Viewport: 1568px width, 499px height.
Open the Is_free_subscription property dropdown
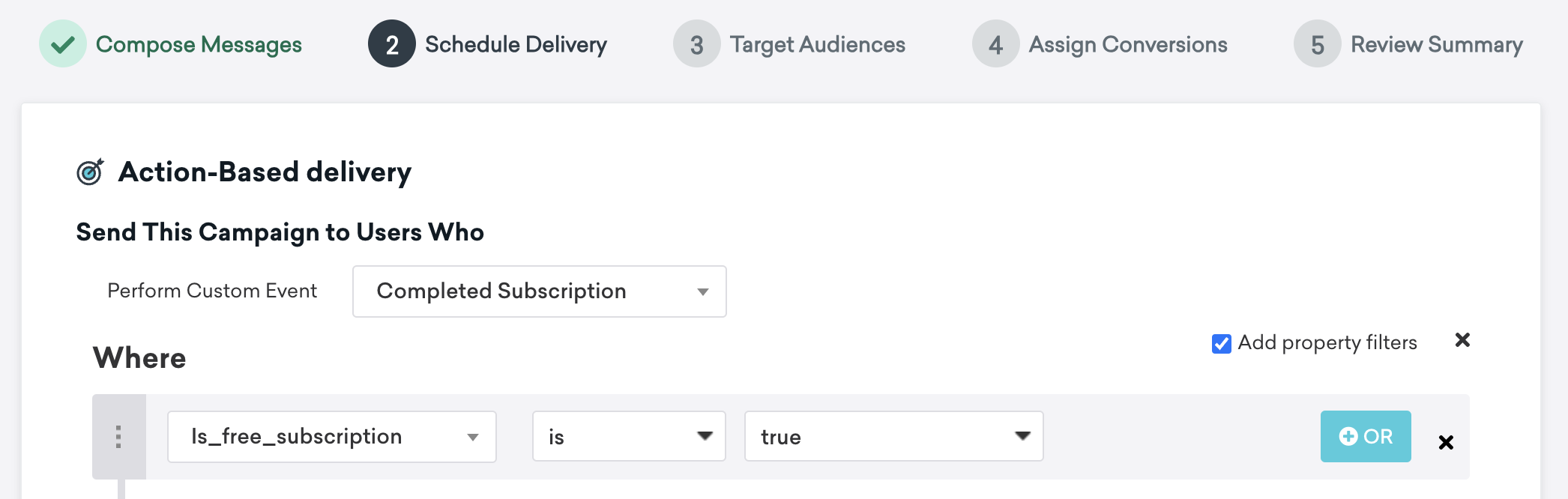point(332,437)
